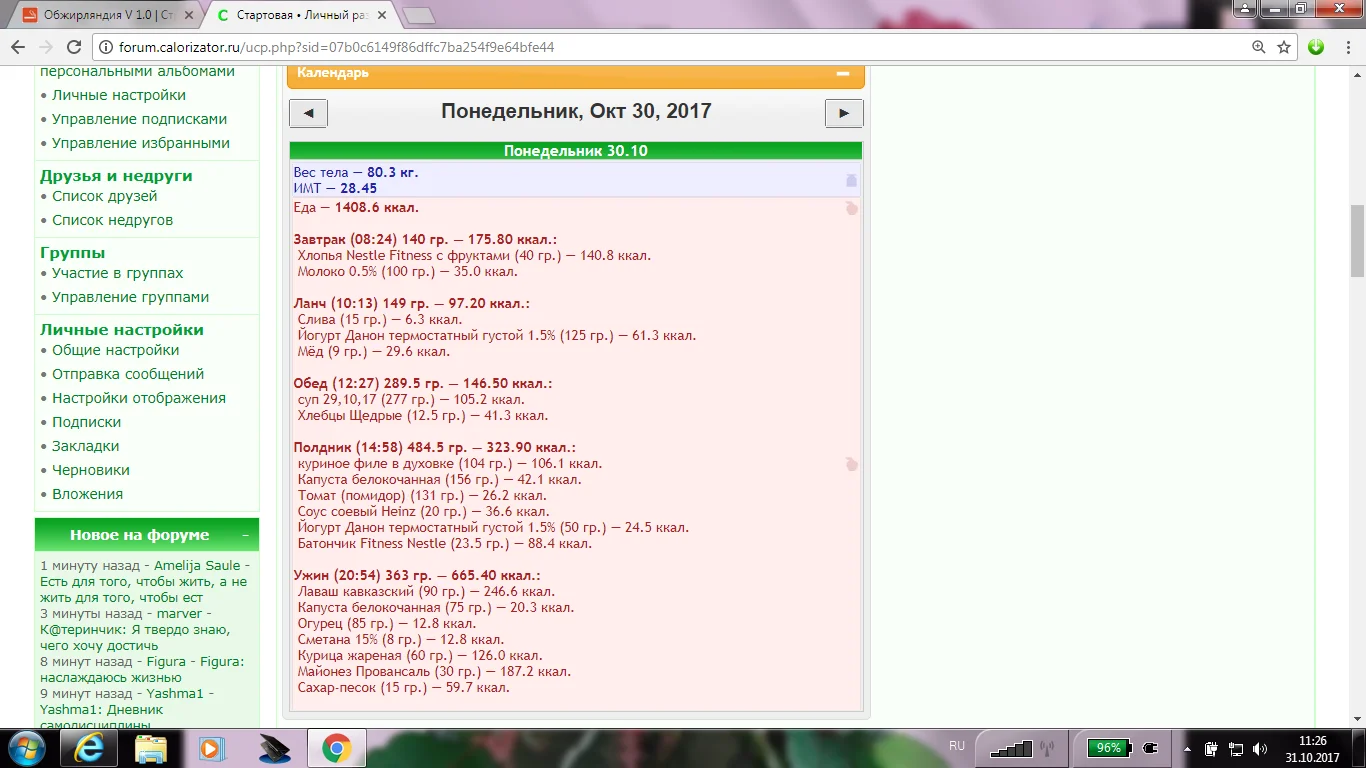Open Amelija Saule forum post link
The height and width of the screenshot is (768, 1366).
[144, 582]
